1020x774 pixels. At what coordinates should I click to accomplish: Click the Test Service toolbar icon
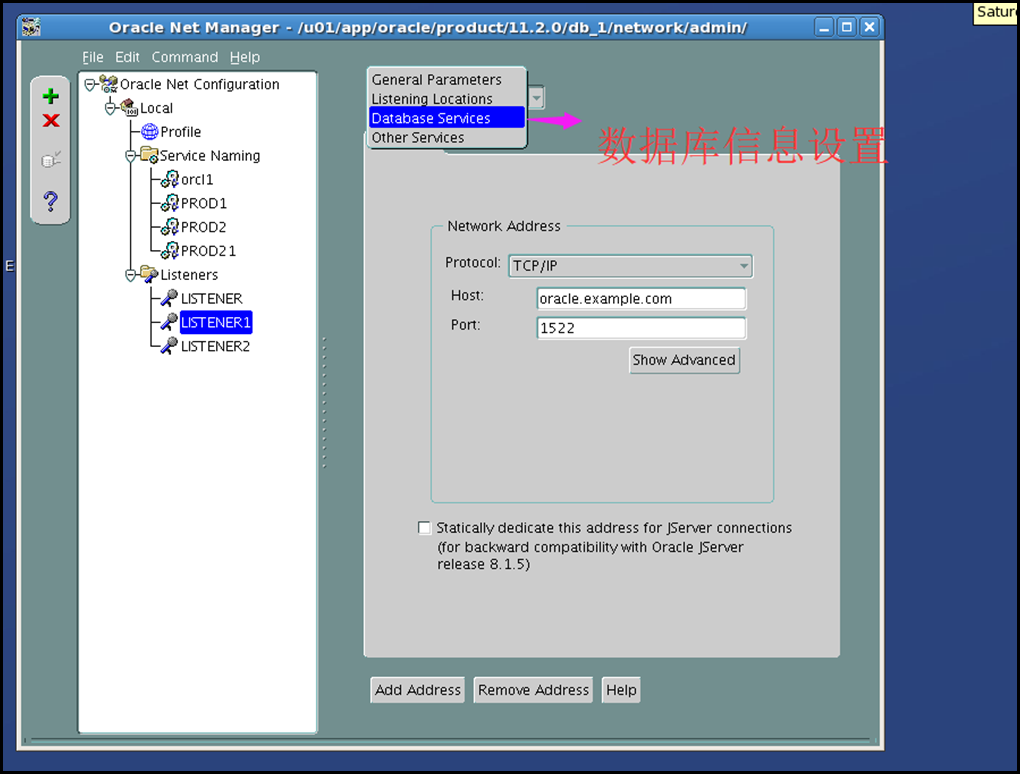coord(51,159)
